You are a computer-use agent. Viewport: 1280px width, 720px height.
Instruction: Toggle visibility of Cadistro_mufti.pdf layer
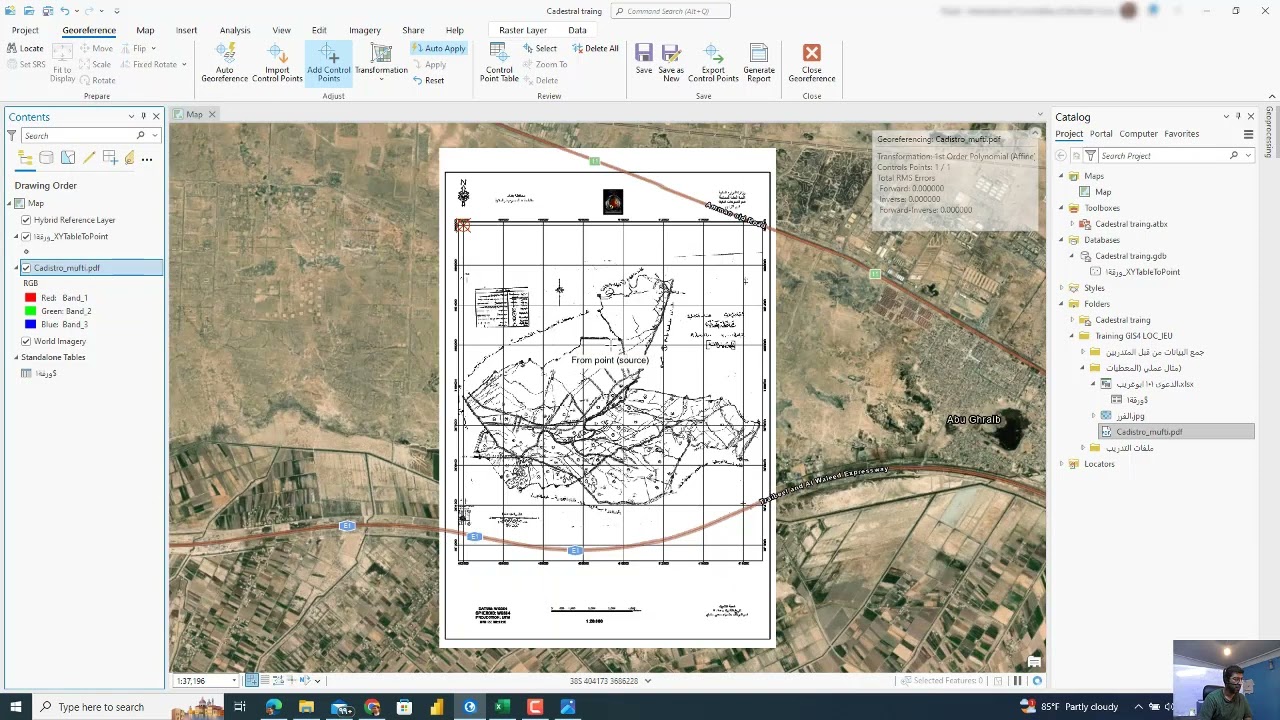click(26, 268)
